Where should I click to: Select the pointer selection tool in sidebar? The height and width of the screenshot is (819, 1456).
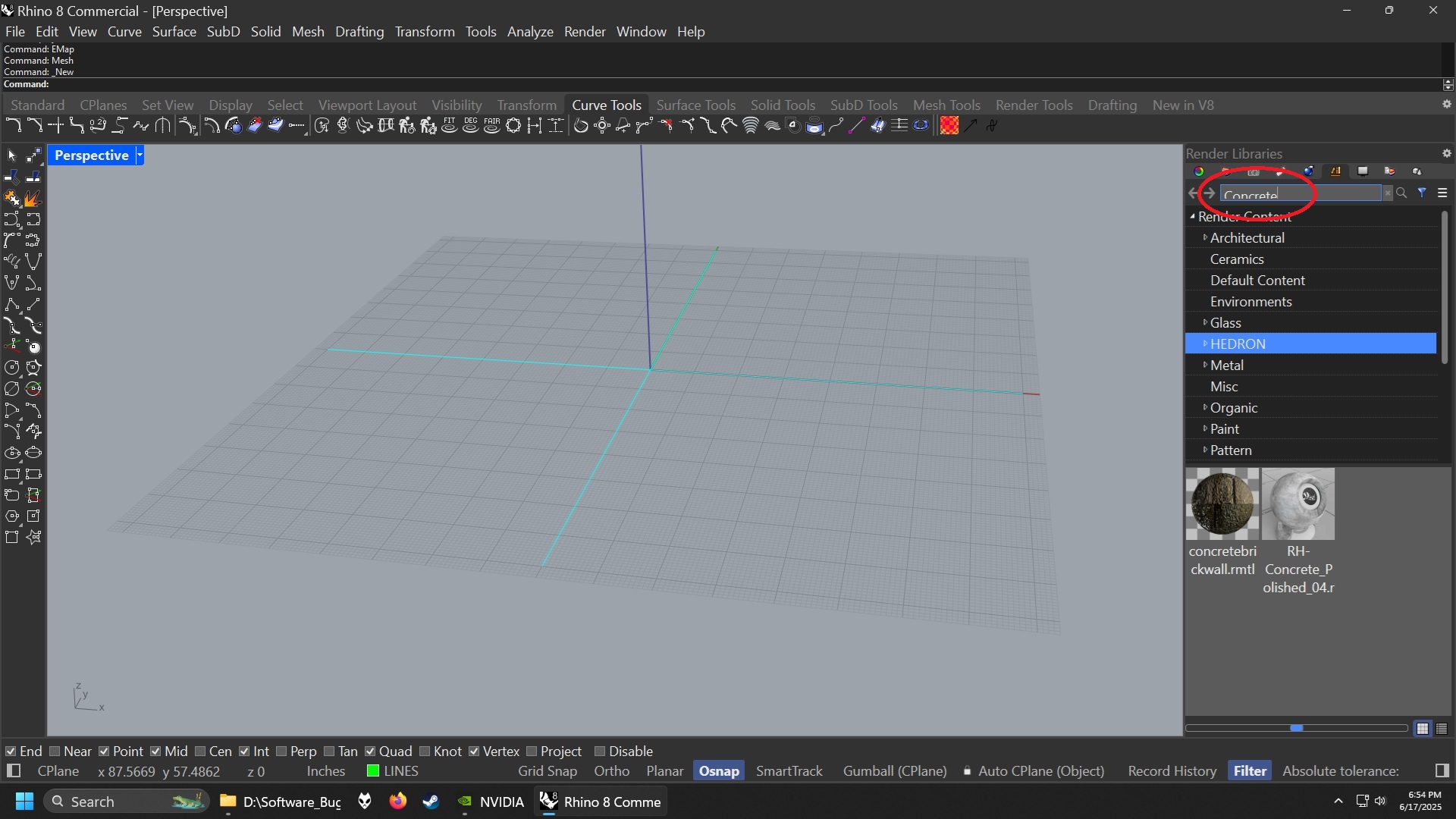[x=11, y=155]
